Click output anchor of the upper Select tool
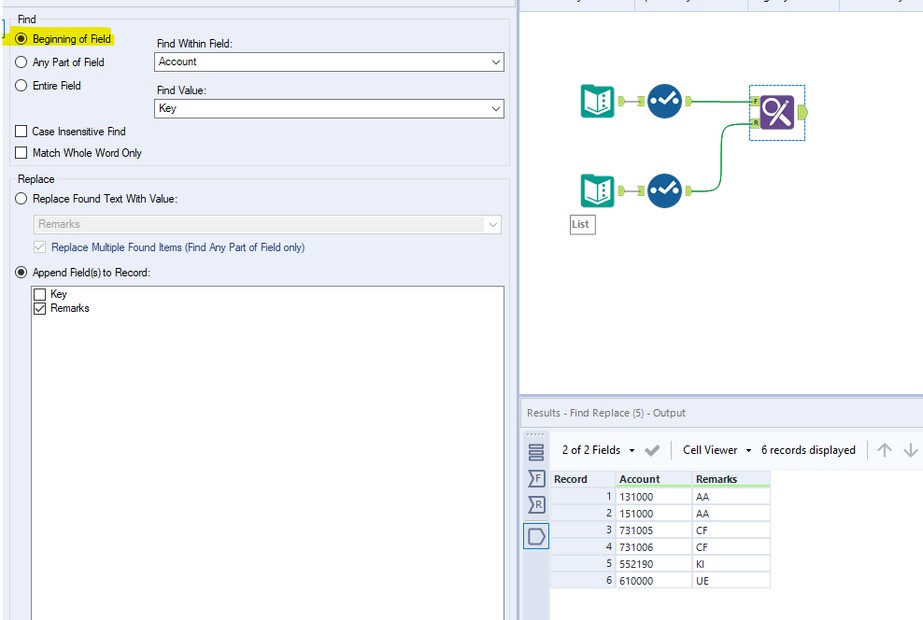The image size is (923, 620). tap(688, 101)
